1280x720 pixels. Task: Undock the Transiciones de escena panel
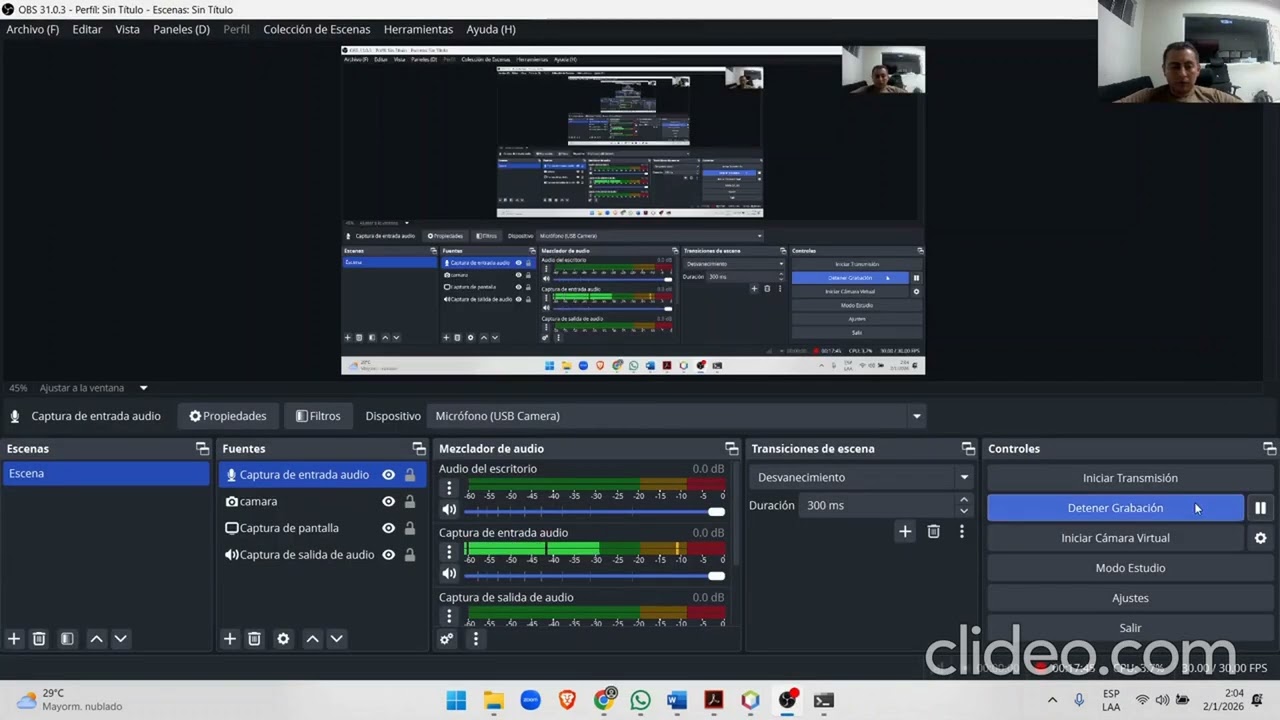click(x=968, y=449)
